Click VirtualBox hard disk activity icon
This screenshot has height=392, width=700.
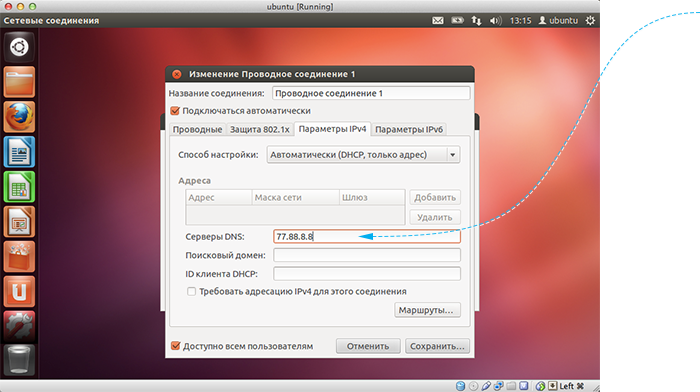[x=460, y=386]
